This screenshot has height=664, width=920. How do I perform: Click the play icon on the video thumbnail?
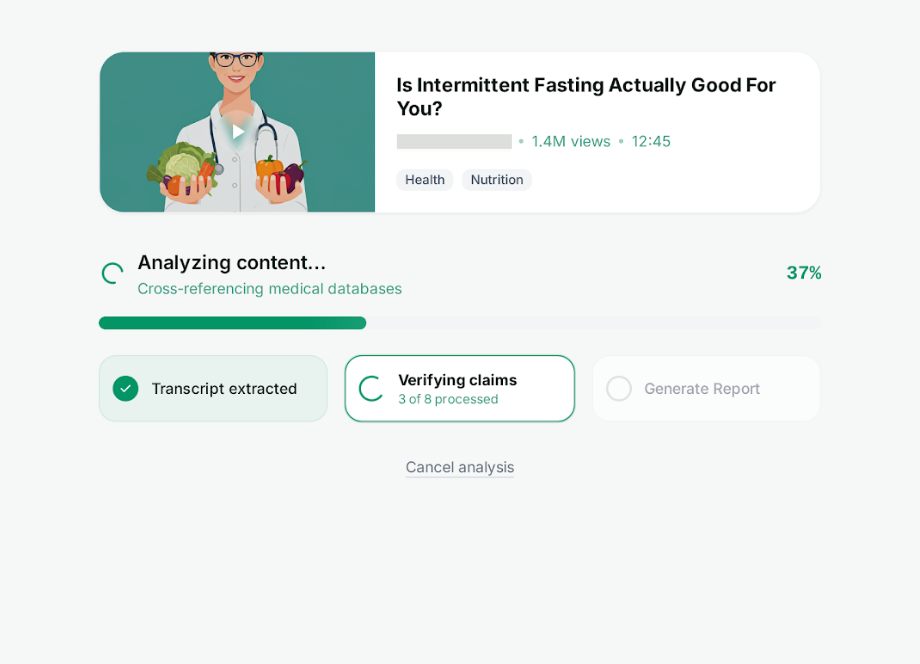pyautogui.click(x=237, y=131)
